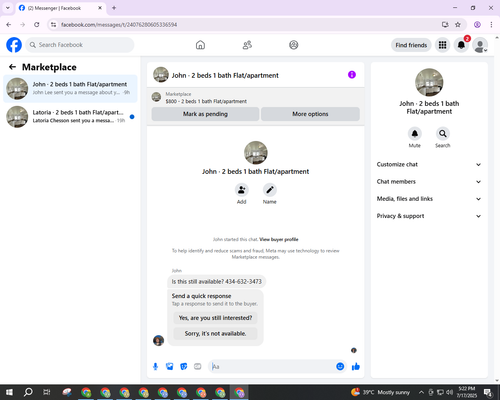Open John's 2 beds 1 bath conversation
This screenshot has width=500, height=400.
(70, 88)
